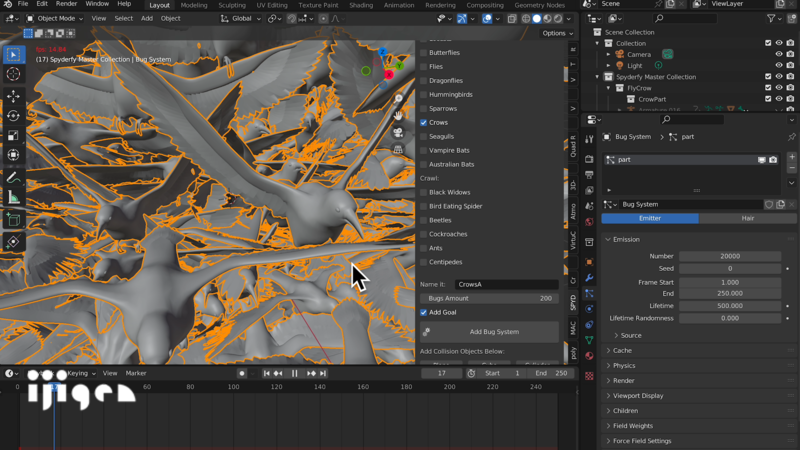Open the Render properties tab icon

[589, 159]
